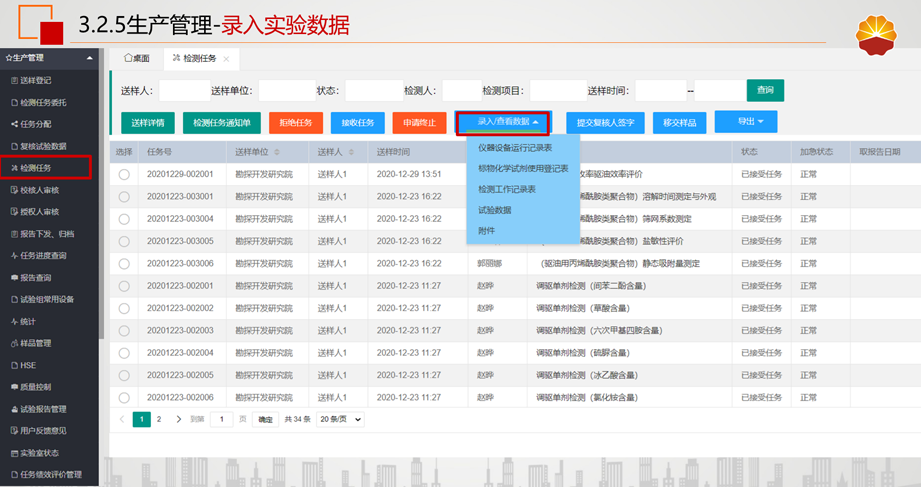Select radio for task 20201223-003006
Image resolution: width=921 pixels, height=487 pixels.
click(x=124, y=264)
